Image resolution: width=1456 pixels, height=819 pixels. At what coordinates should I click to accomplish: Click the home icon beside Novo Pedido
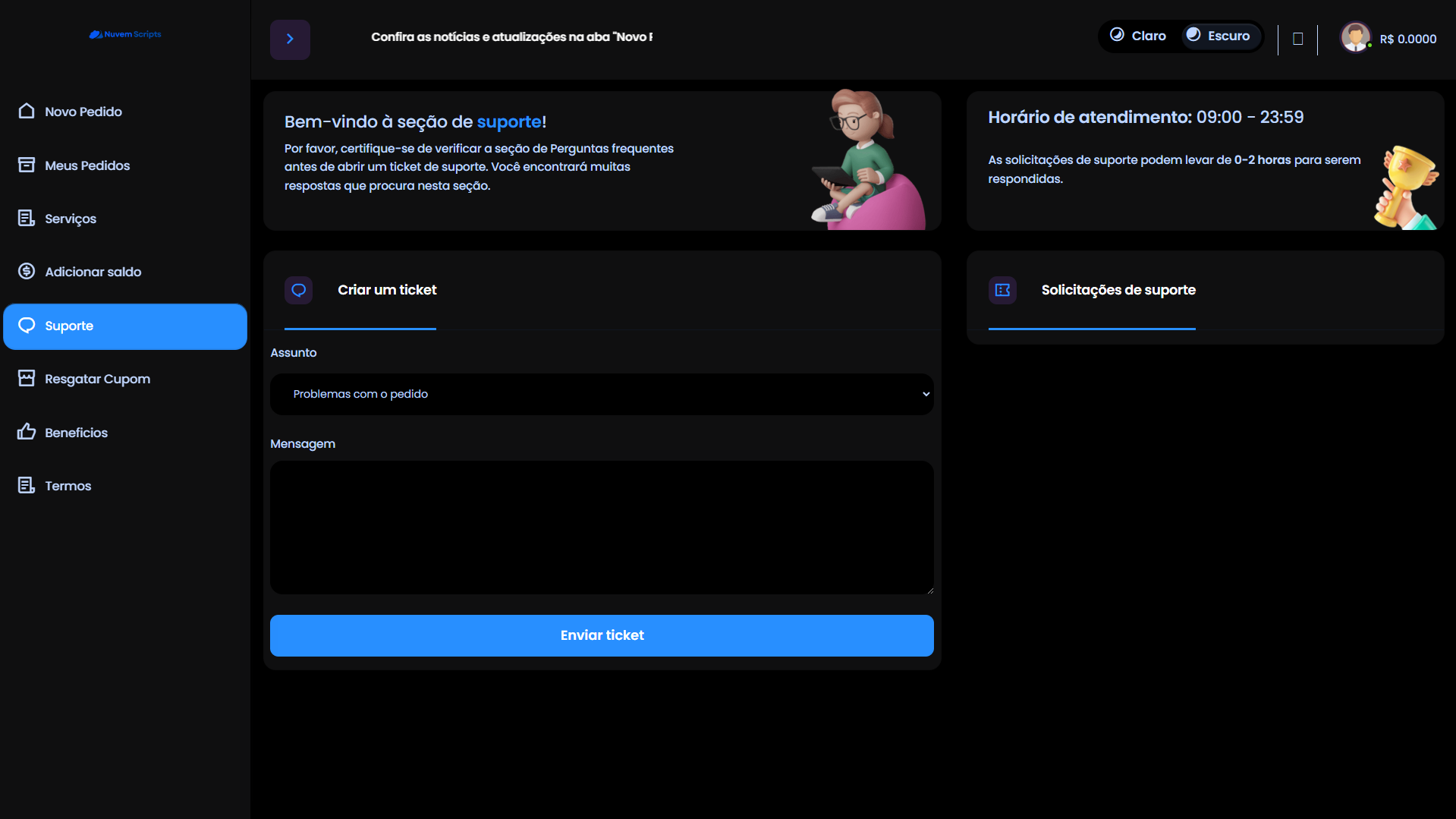point(27,112)
